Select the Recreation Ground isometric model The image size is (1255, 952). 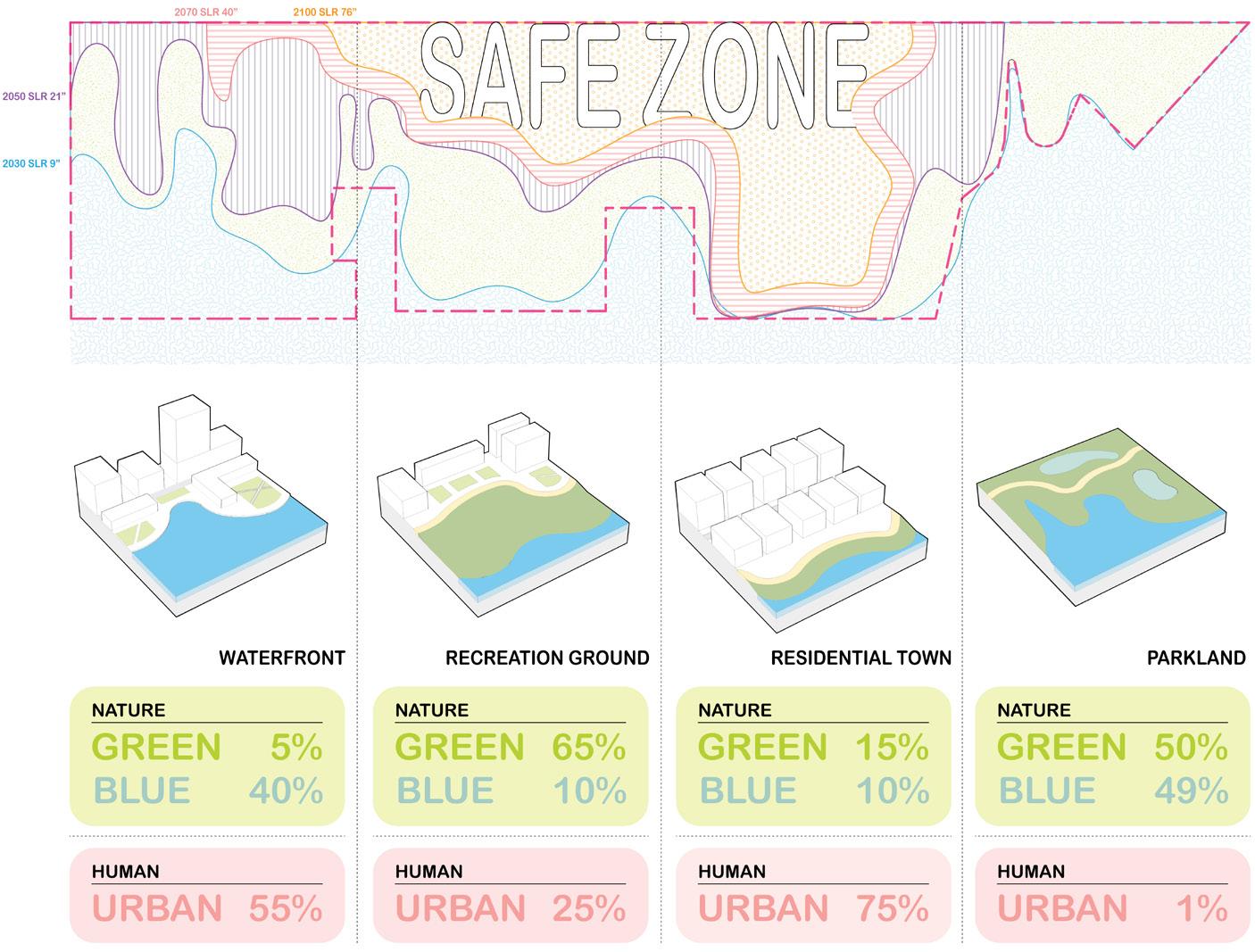tap(502, 515)
